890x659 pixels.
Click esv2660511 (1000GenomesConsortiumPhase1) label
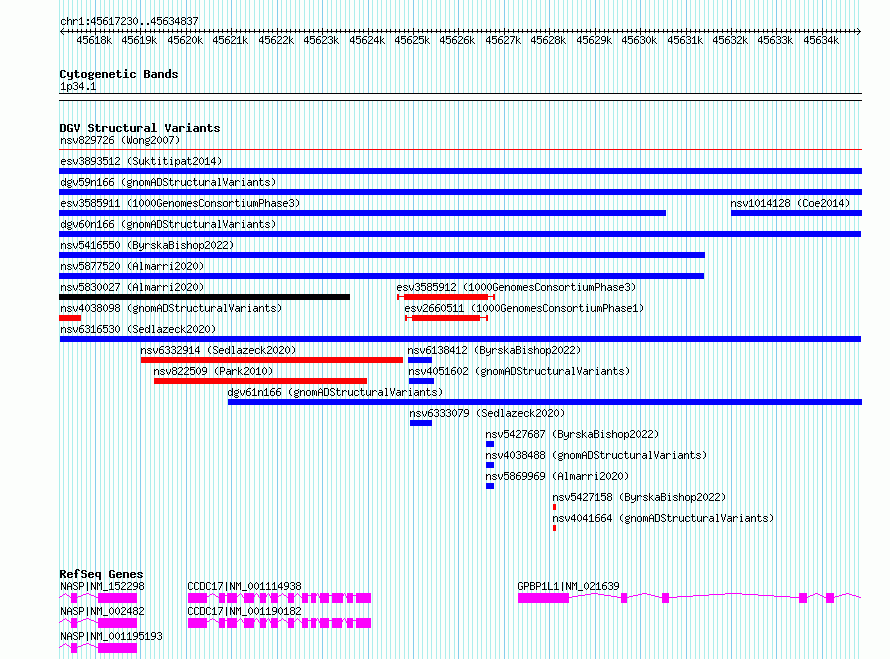click(x=524, y=308)
